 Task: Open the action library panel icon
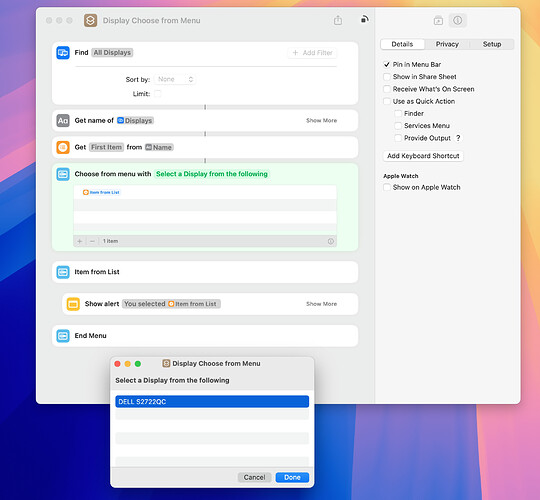click(x=438, y=21)
